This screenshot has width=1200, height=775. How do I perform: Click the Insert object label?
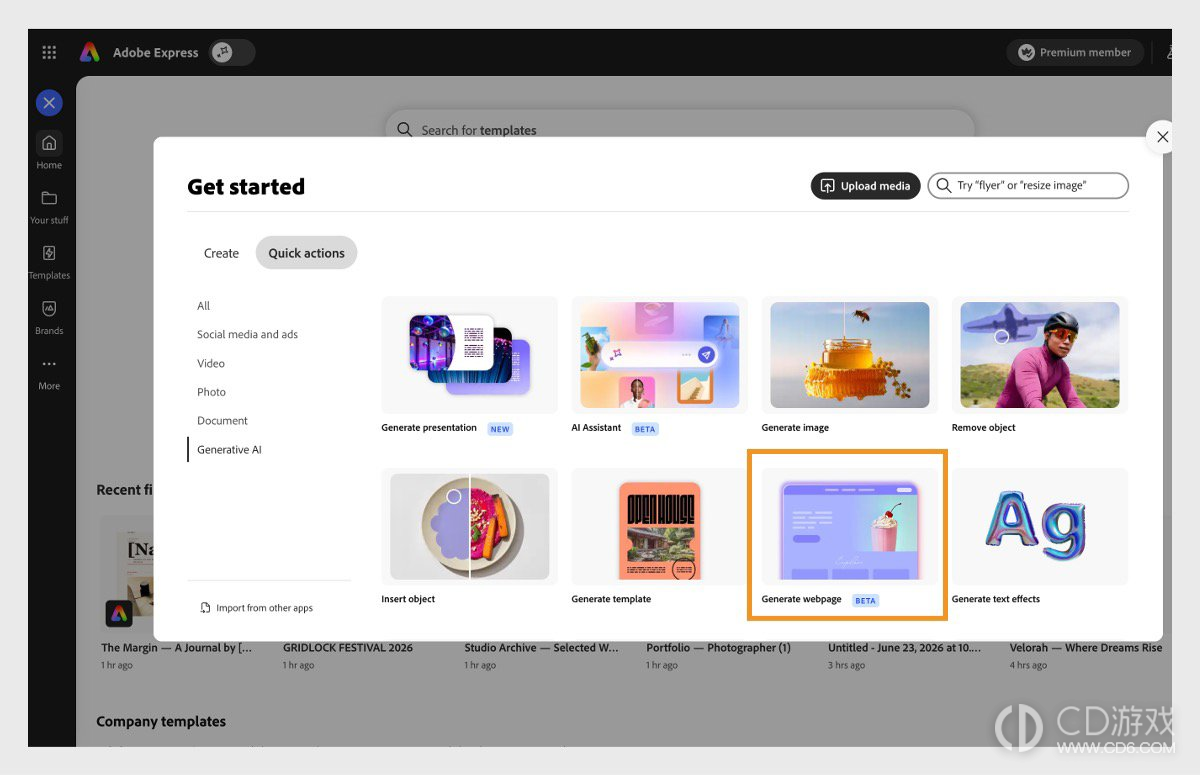pos(408,600)
